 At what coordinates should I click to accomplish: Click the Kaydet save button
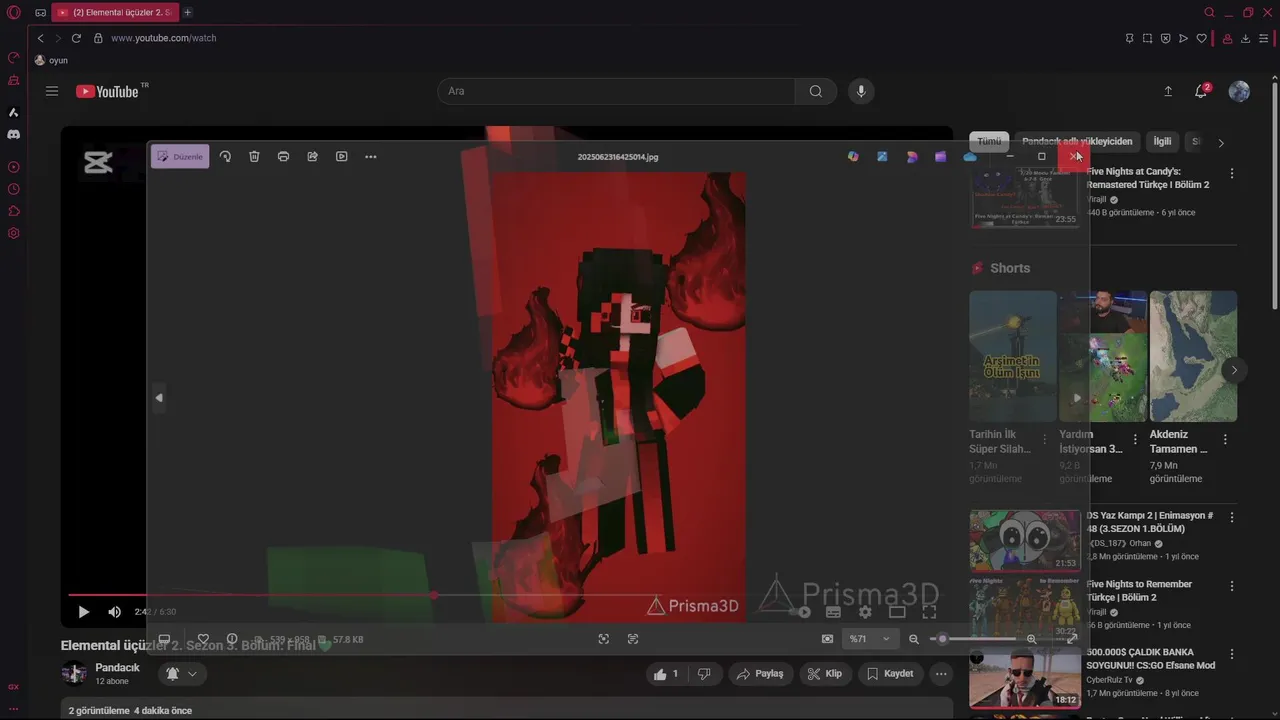(x=890, y=674)
